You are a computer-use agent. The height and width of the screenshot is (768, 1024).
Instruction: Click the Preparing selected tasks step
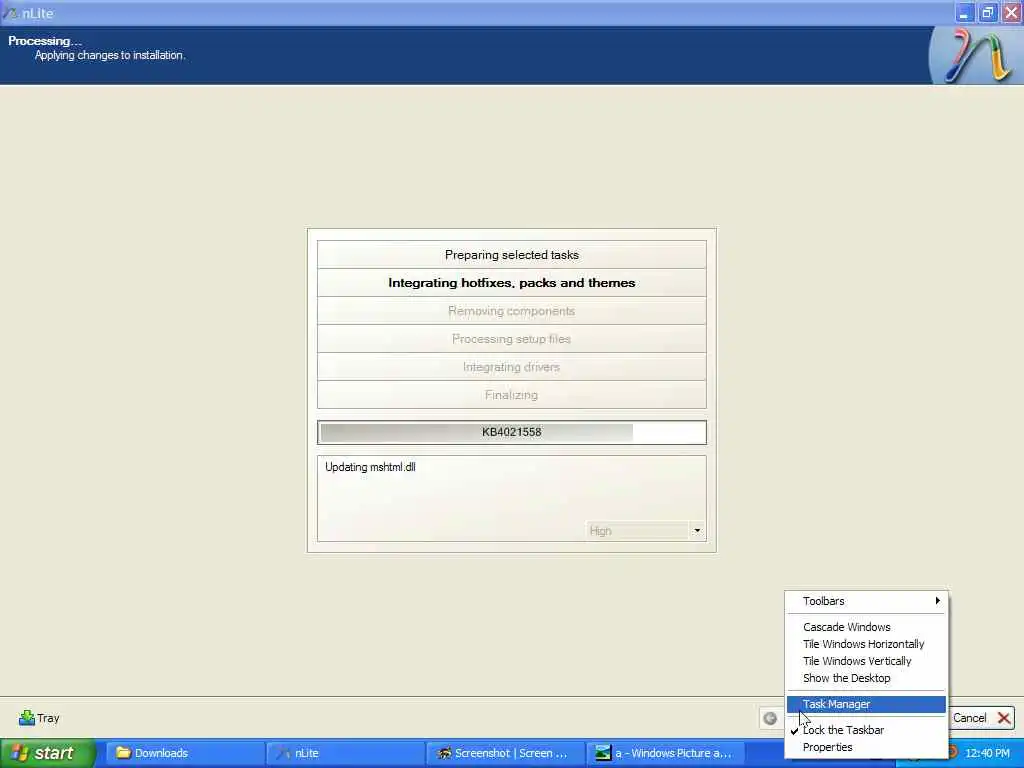pos(511,255)
